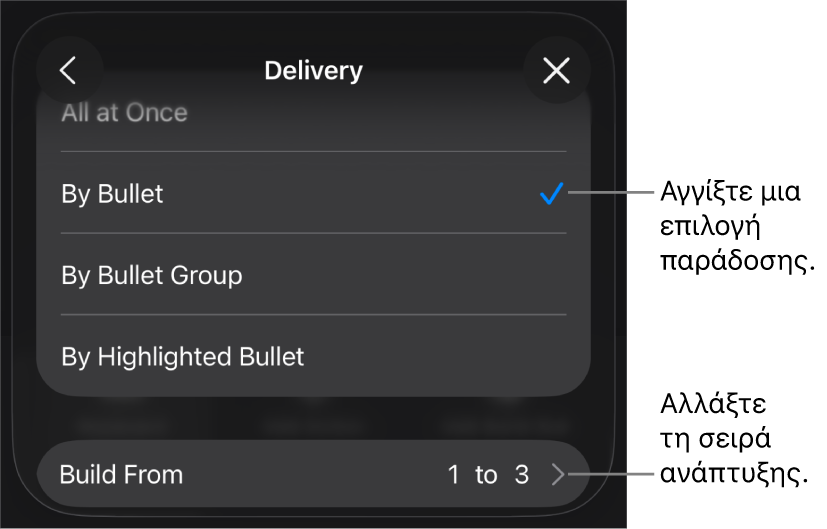827x529 pixels.
Task: Click the '1 to 3' build range value
Action: [x=488, y=474]
